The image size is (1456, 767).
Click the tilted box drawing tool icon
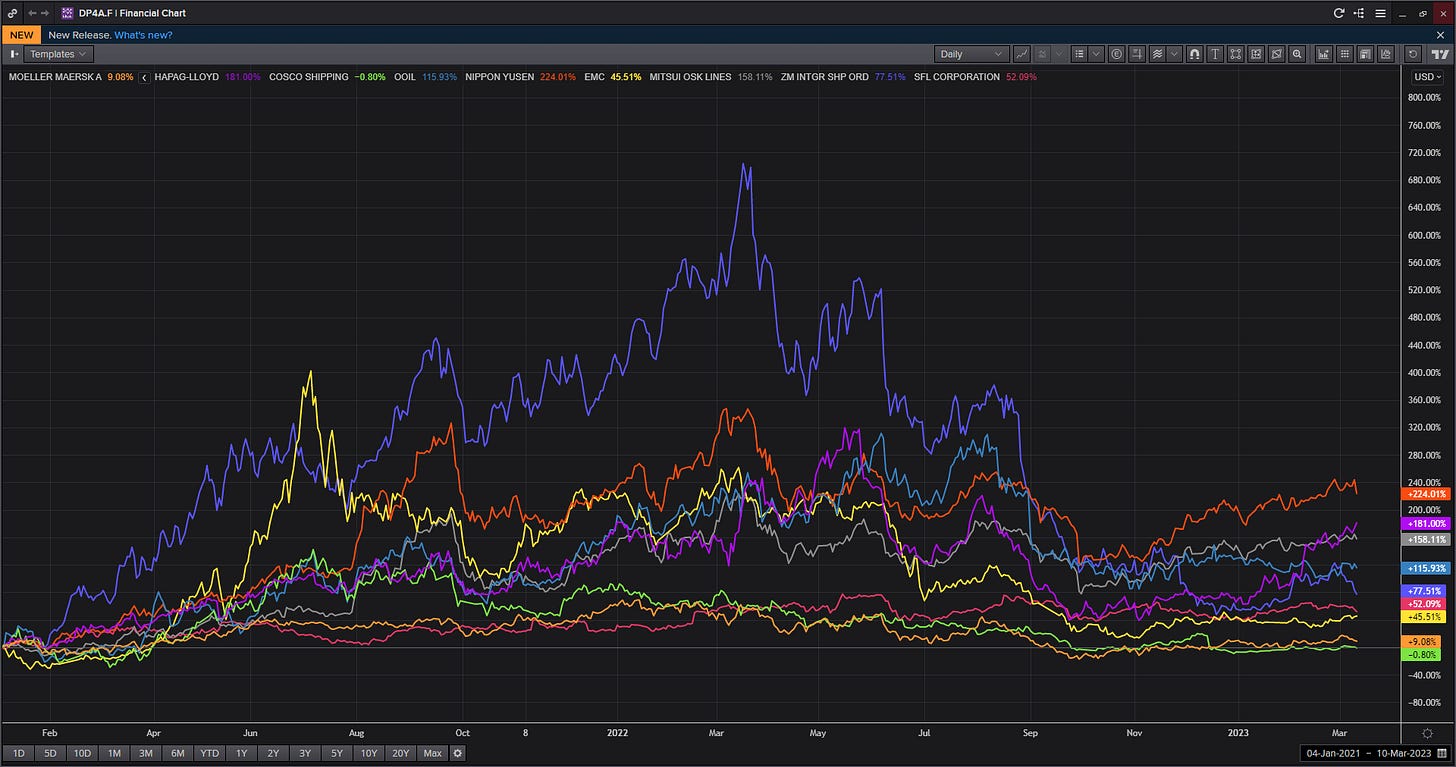coord(1277,54)
